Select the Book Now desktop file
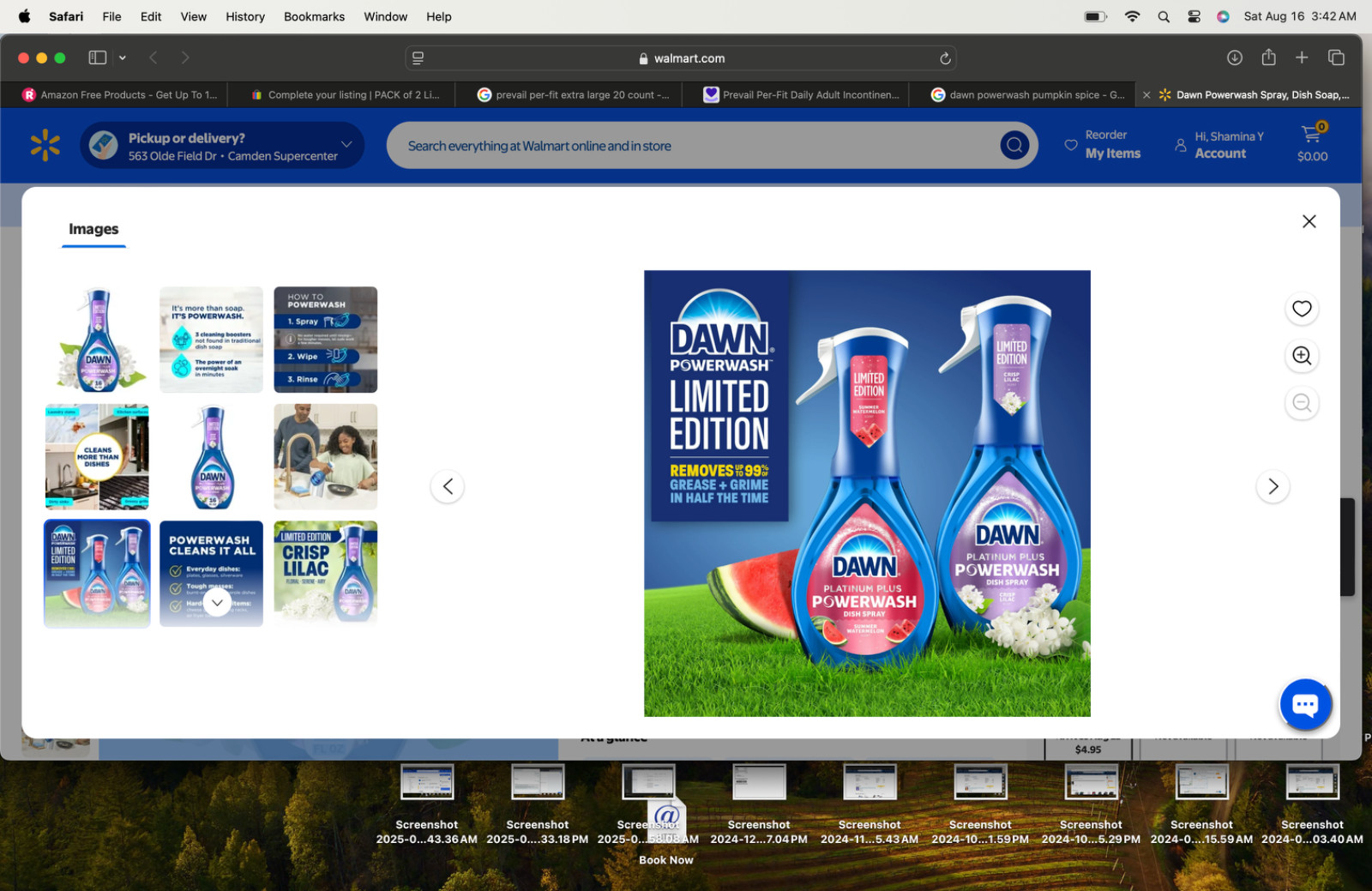 pyautogui.click(x=666, y=834)
